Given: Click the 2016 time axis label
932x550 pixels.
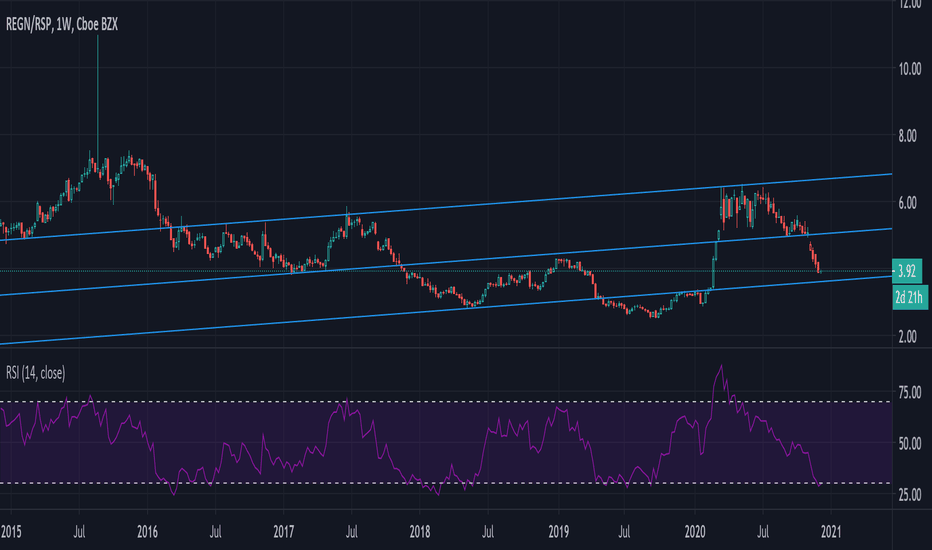Looking at the screenshot, I should point(147,531).
